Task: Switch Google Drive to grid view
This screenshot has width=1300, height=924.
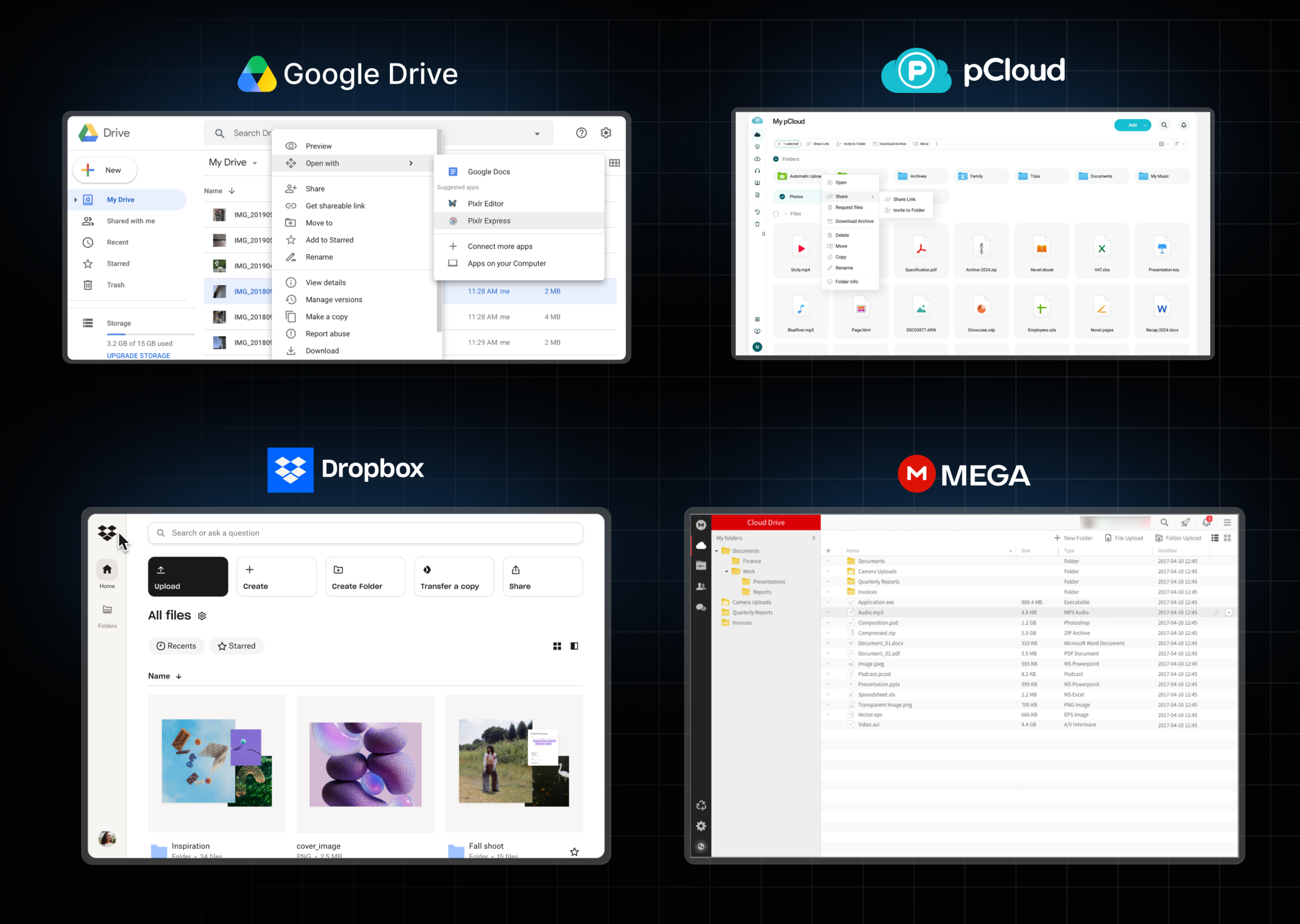Action: [614, 163]
